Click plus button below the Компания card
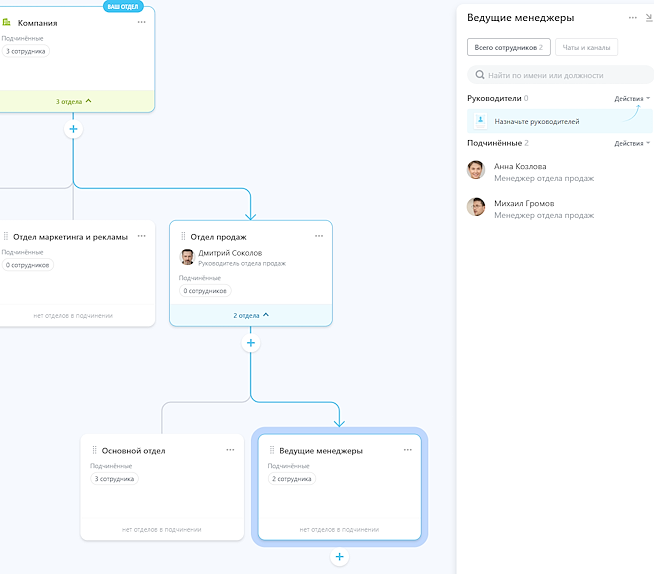 coord(73,129)
